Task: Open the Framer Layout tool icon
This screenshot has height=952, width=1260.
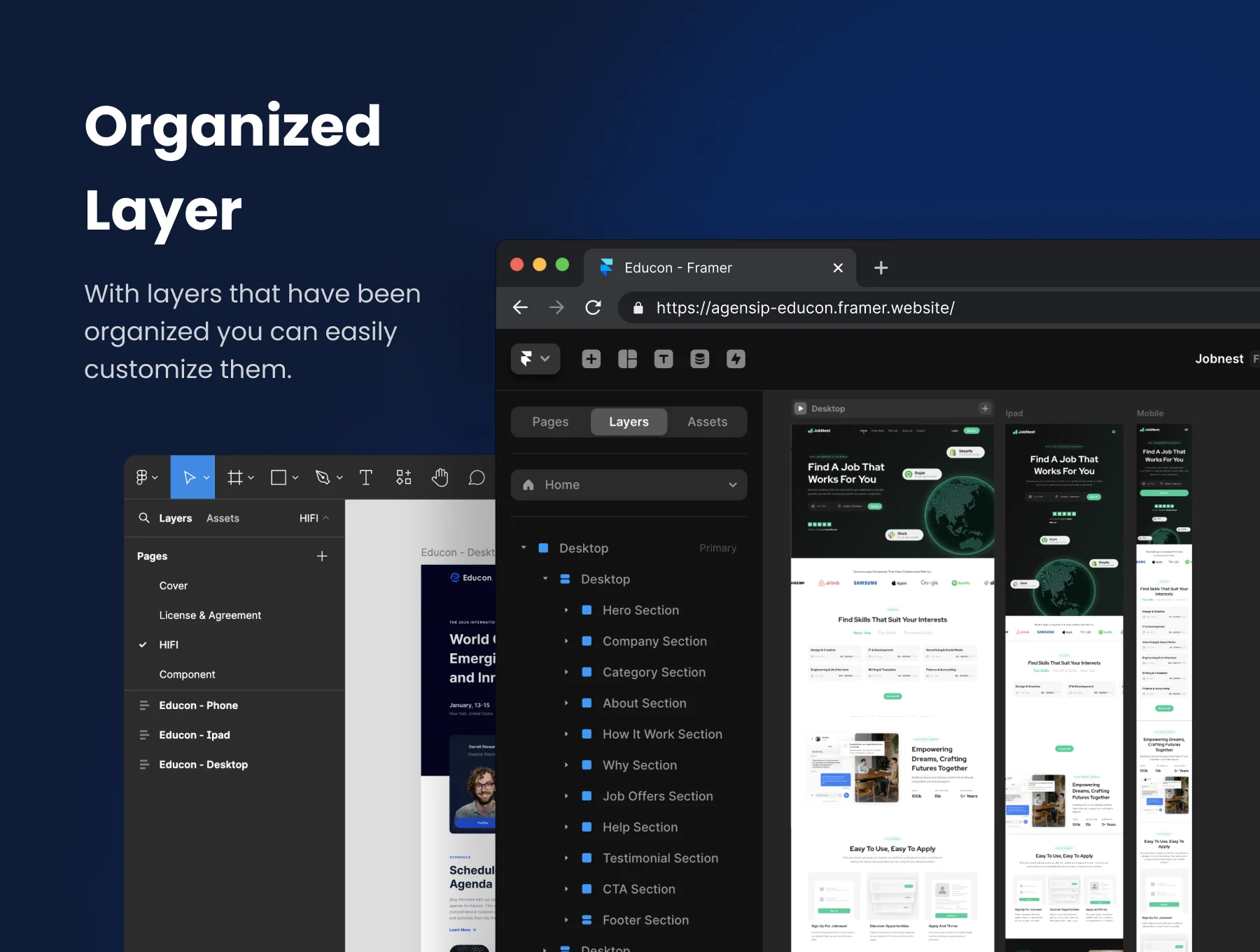Action: (x=628, y=359)
